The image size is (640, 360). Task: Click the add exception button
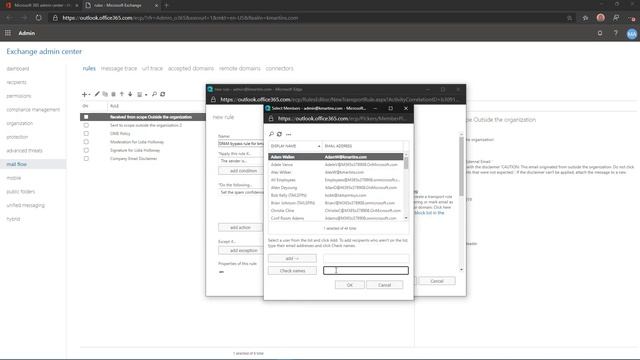pyautogui.click(x=241, y=250)
